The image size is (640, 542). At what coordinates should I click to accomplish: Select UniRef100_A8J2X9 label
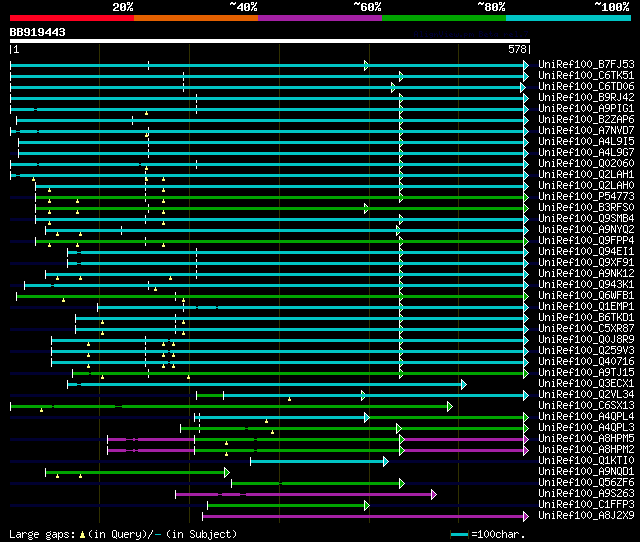tap(586, 516)
